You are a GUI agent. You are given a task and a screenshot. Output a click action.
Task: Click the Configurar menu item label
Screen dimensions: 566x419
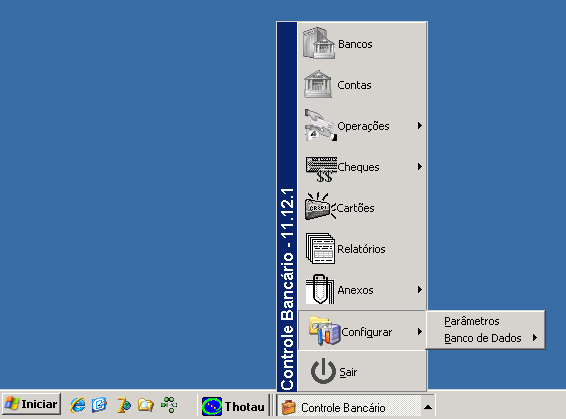tap(366, 332)
